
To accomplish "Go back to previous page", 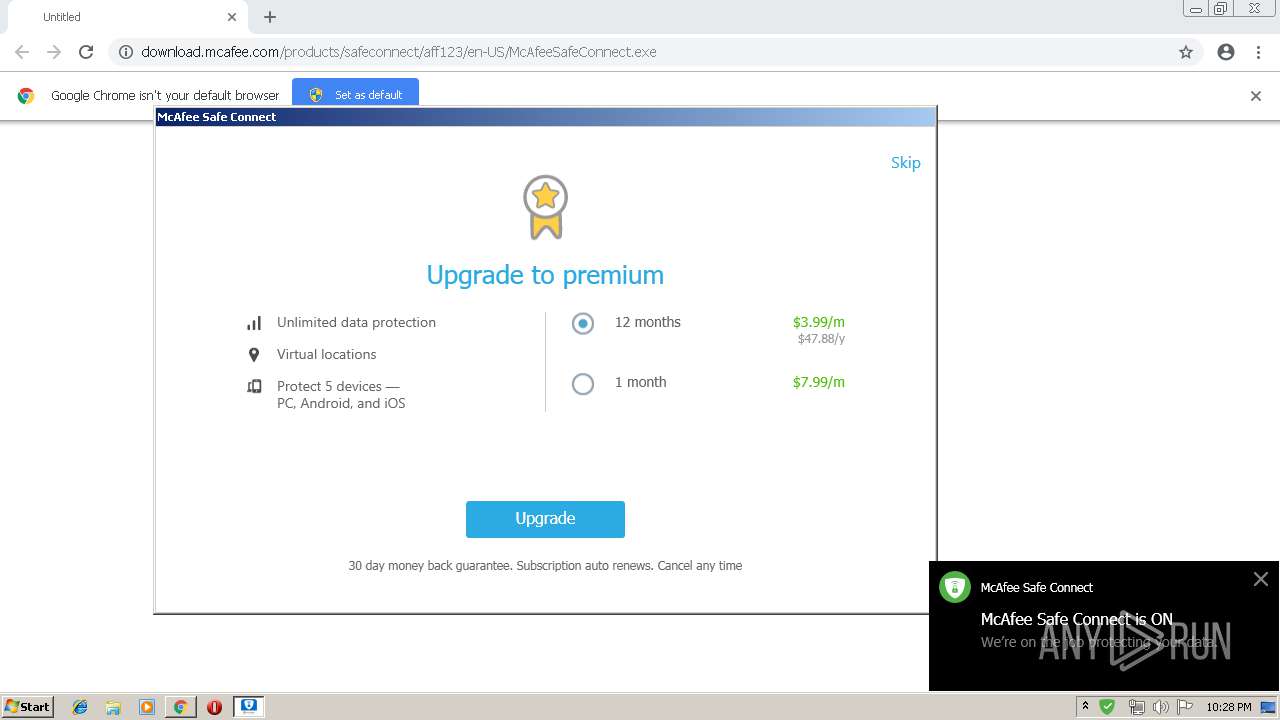I will click(22, 52).
